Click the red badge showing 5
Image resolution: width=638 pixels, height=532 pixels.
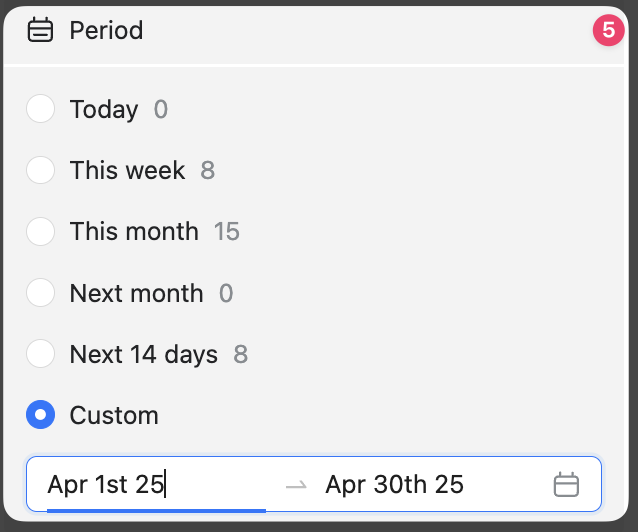(x=608, y=31)
